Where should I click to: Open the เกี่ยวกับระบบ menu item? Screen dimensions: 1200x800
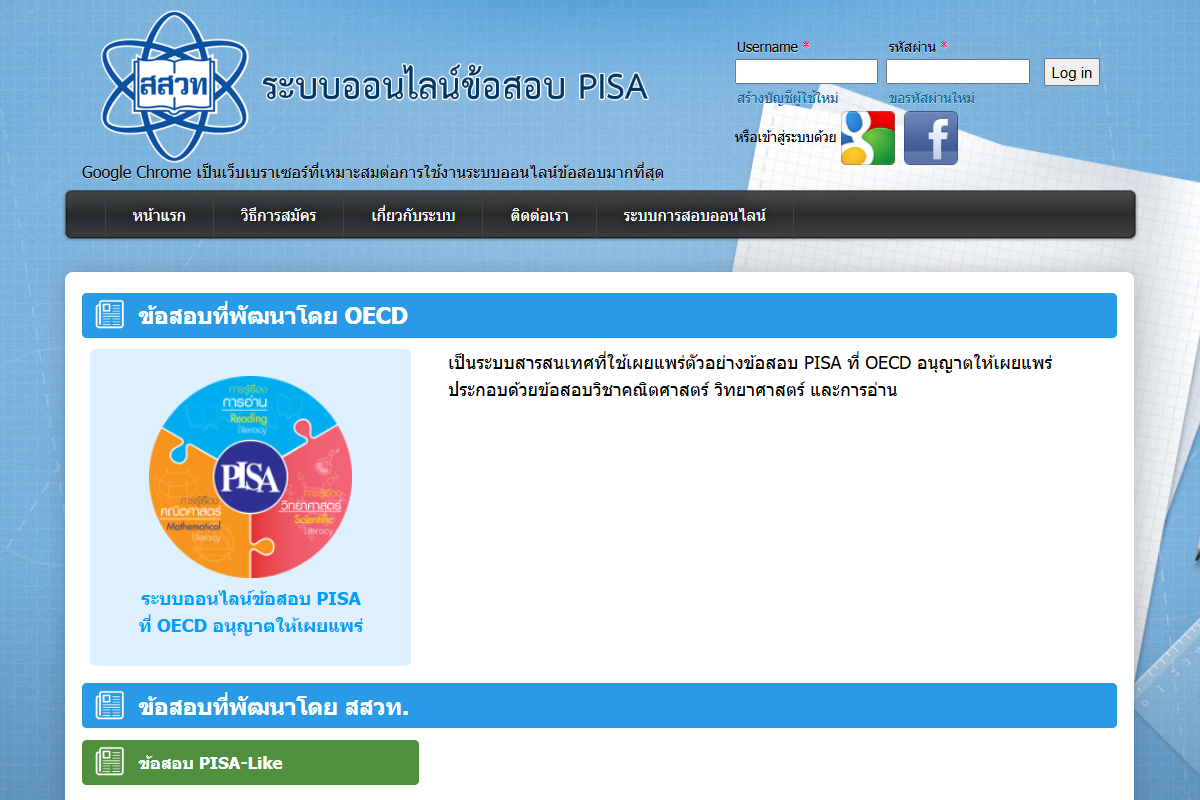coord(413,215)
